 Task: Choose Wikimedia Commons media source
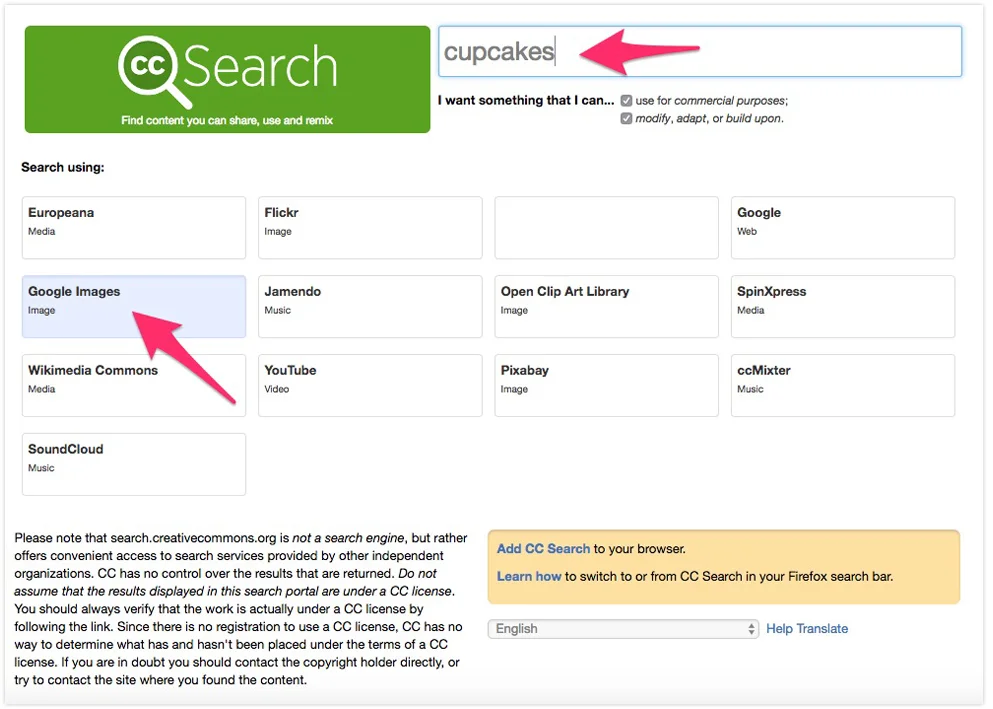[x=134, y=385]
